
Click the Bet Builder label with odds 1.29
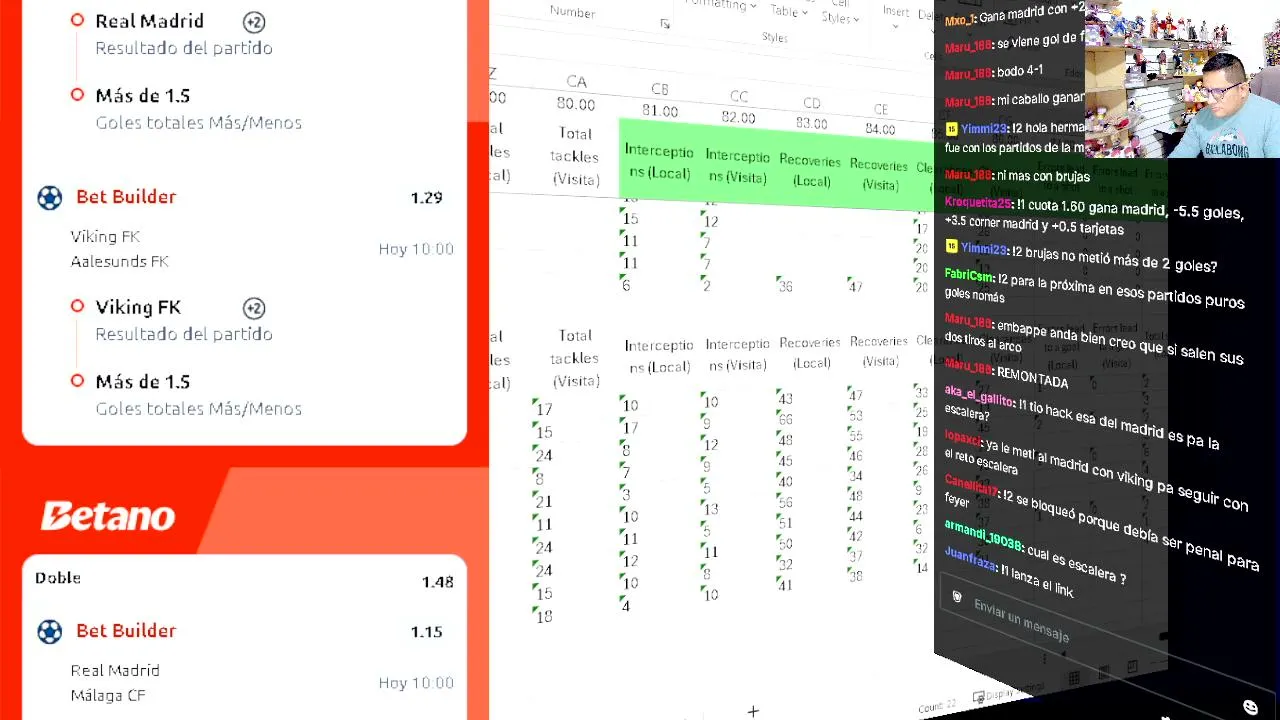coord(126,197)
